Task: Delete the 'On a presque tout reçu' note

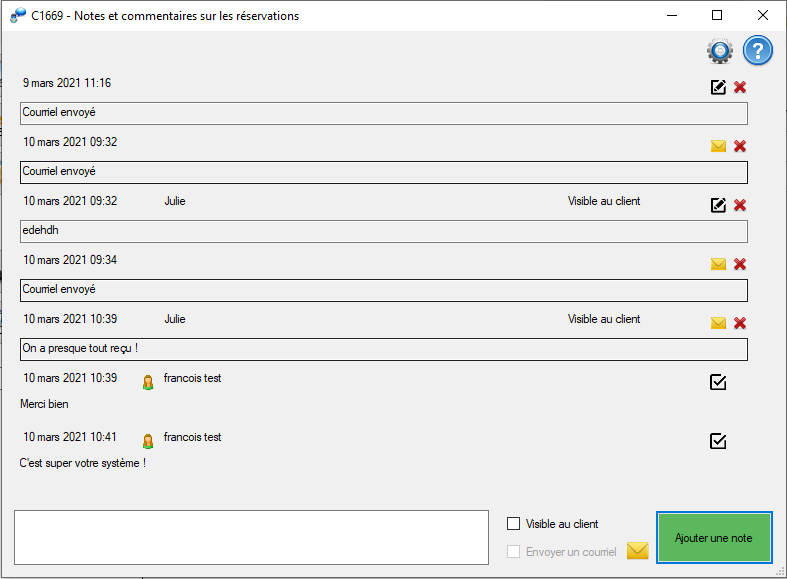Action: pos(740,323)
